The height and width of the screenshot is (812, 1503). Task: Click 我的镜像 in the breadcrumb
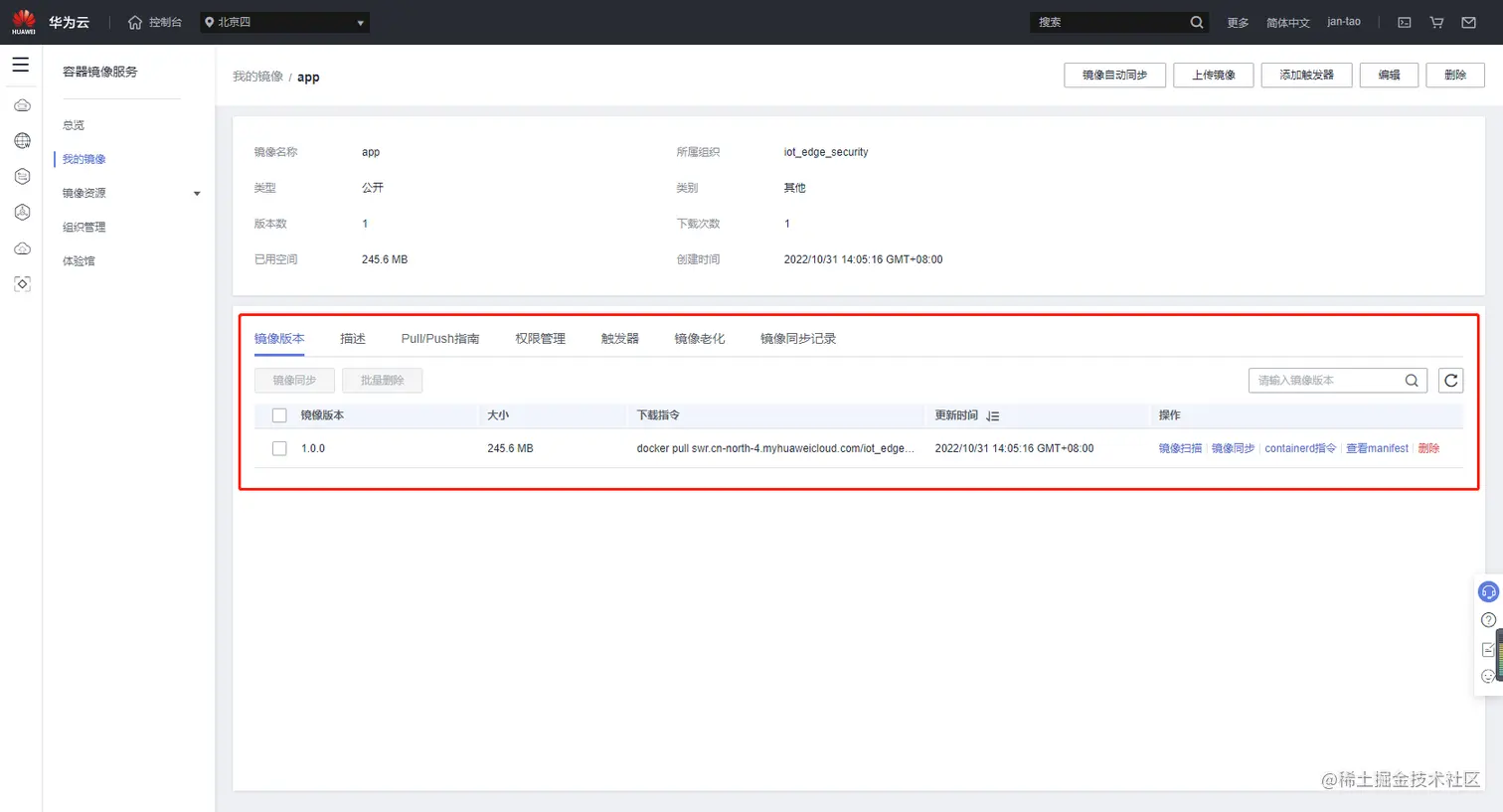point(257,77)
